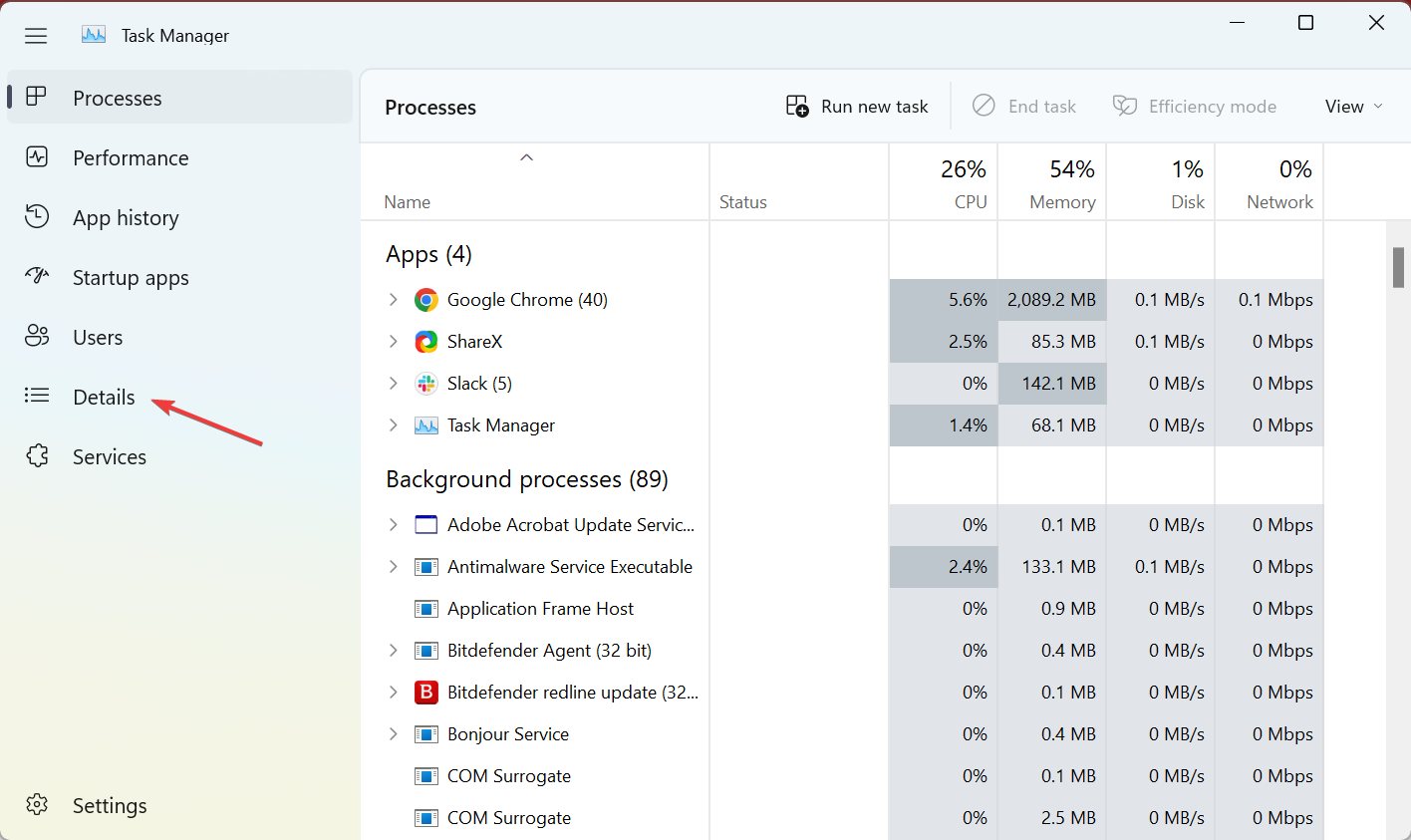The width and height of the screenshot is (1411, 840).
Task: Click the Apps (4) group header
Action: (x=428, y=254)
